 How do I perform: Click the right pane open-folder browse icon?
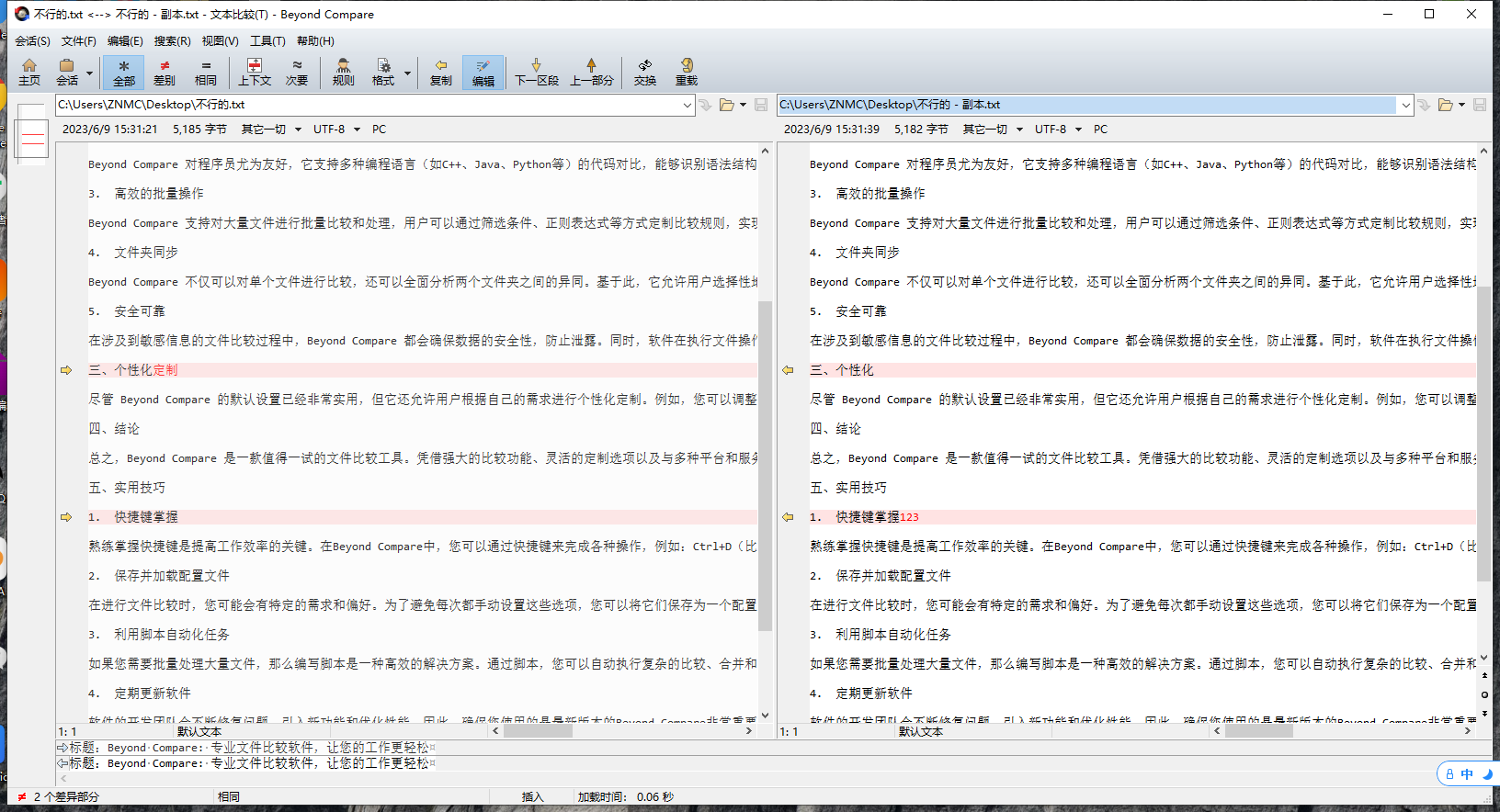click(x=1446, y=105)
